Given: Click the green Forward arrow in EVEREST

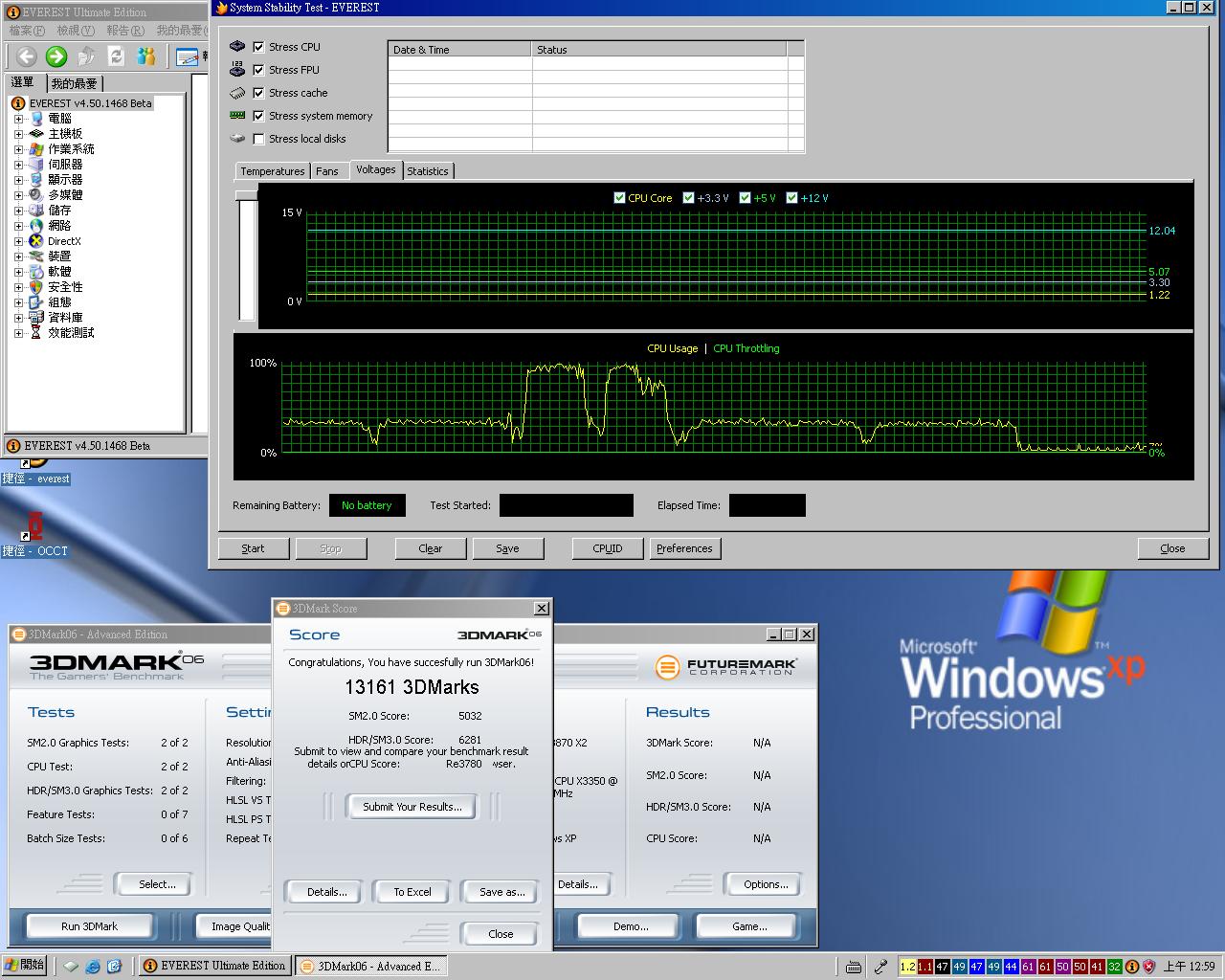Looking at the screenshot, I should click(x=56, y=56).
